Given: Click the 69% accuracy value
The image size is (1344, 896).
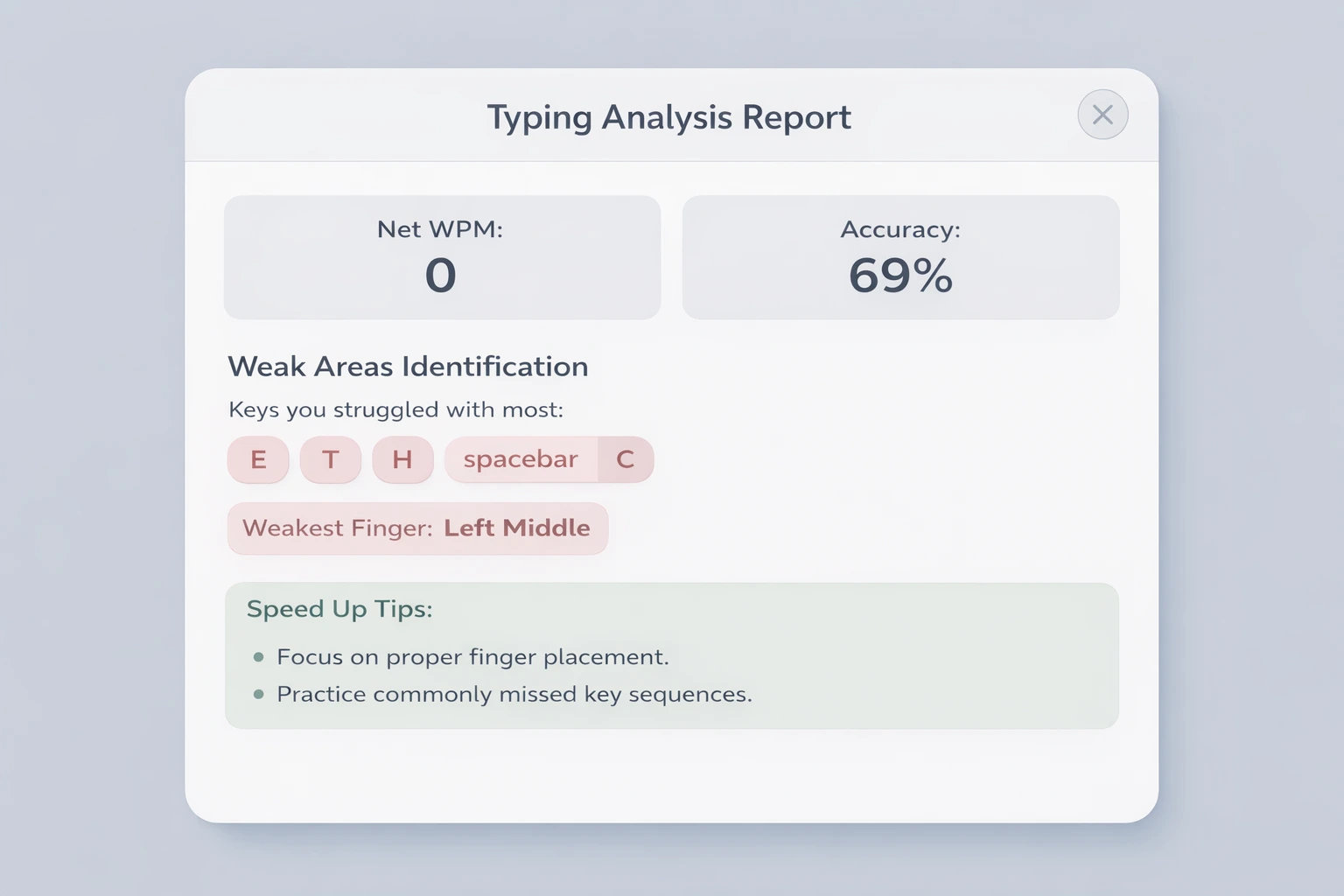Looking at the screenshot, I should pos(900,276).
